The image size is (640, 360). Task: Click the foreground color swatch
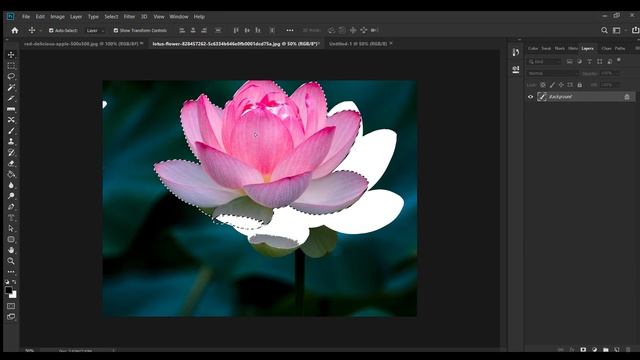pos(9,290)
